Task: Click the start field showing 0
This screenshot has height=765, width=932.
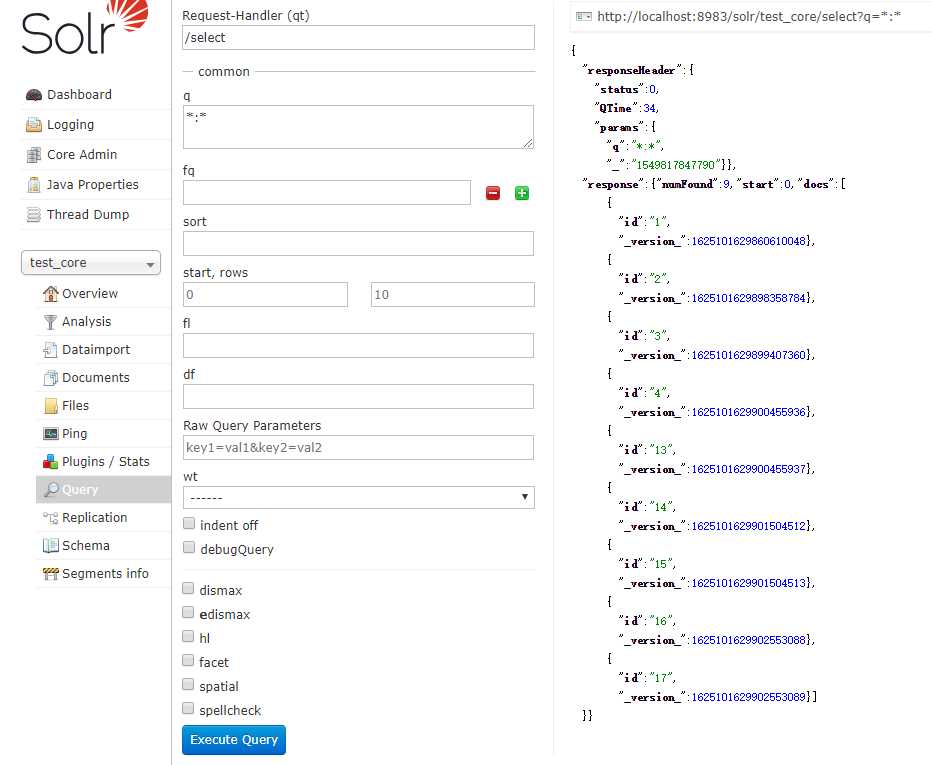Action: 265,295
